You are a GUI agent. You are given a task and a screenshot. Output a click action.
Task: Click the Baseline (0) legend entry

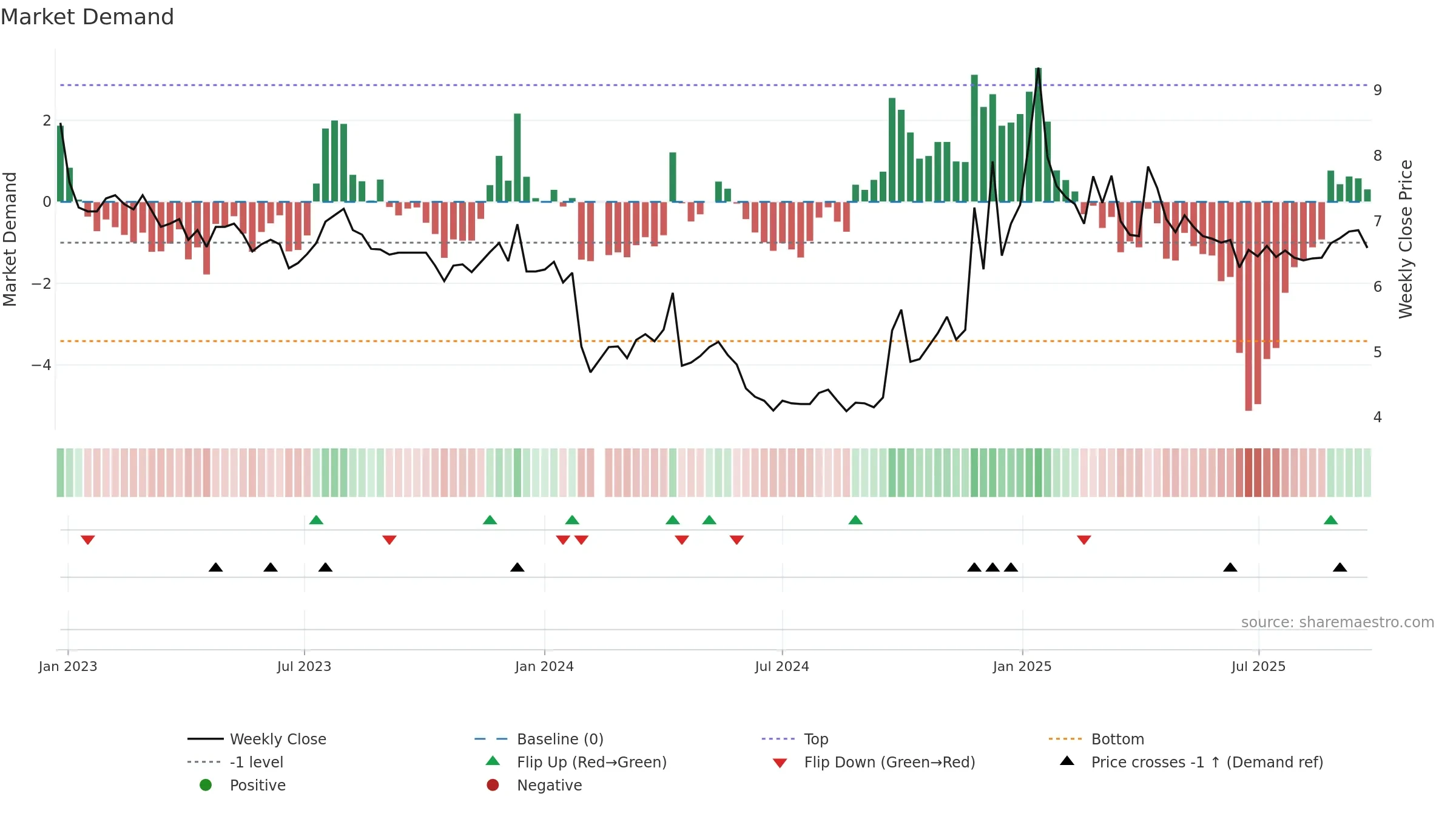coord(539,739)
